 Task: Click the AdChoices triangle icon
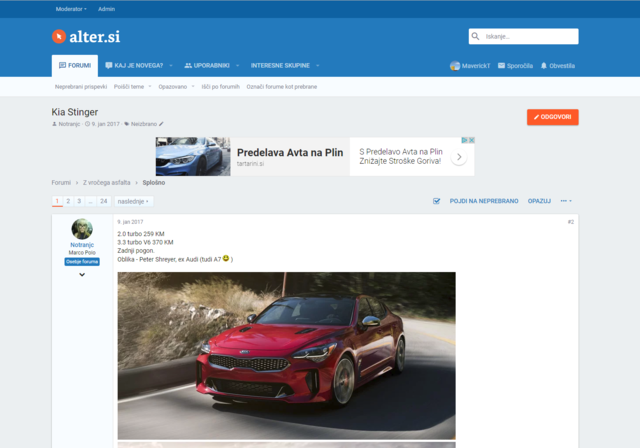pyautogui.click(x=464, y=140)
